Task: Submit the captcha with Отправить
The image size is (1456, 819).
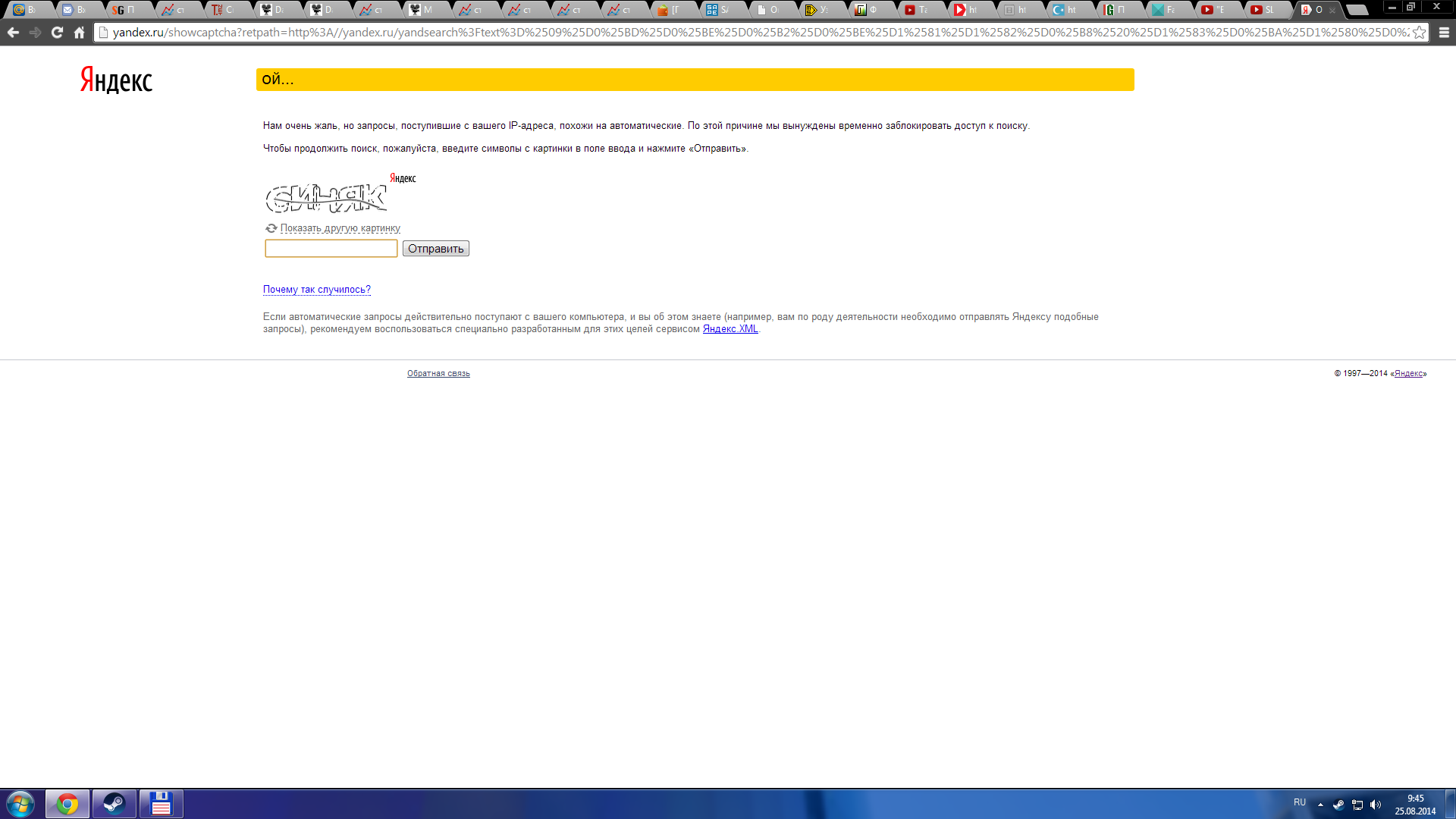Action: tap(435, 249)
